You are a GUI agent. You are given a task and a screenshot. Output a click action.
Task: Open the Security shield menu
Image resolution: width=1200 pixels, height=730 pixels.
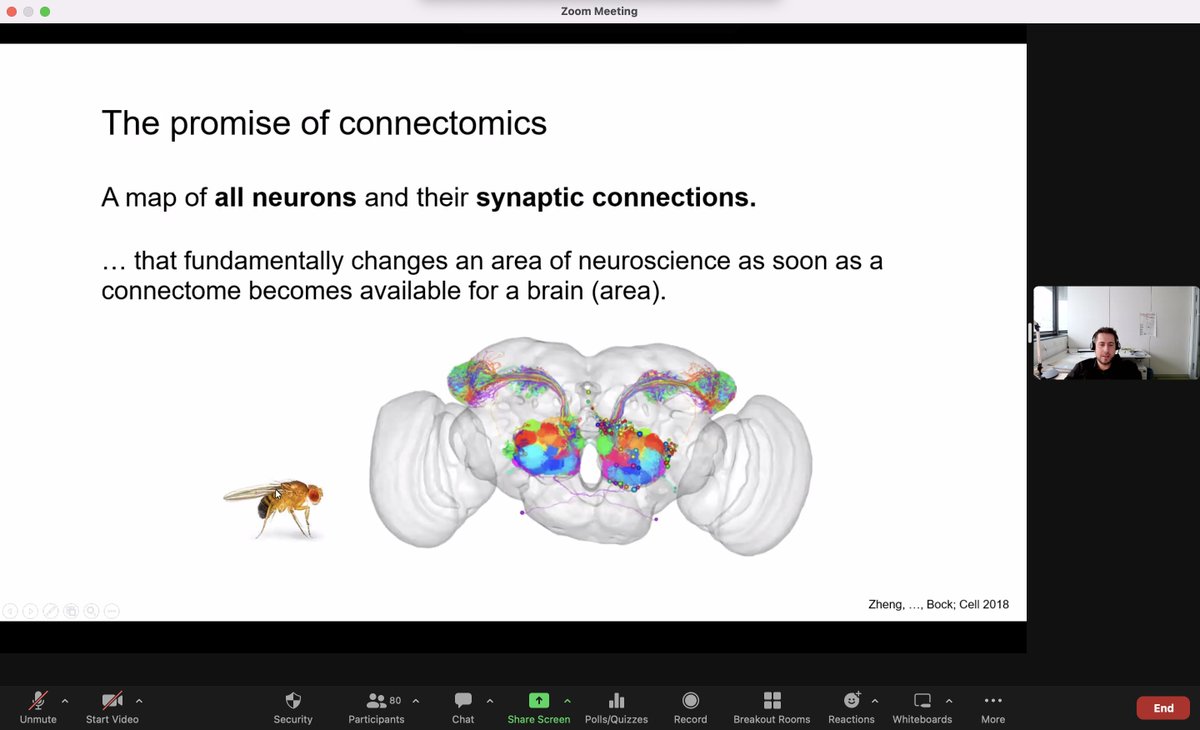[x=293, y=707]
